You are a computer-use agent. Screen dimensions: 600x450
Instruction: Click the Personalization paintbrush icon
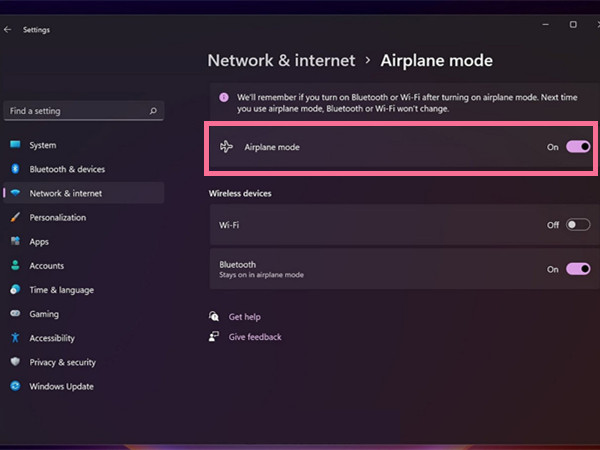pyautogui.click(x=15, y=217)
